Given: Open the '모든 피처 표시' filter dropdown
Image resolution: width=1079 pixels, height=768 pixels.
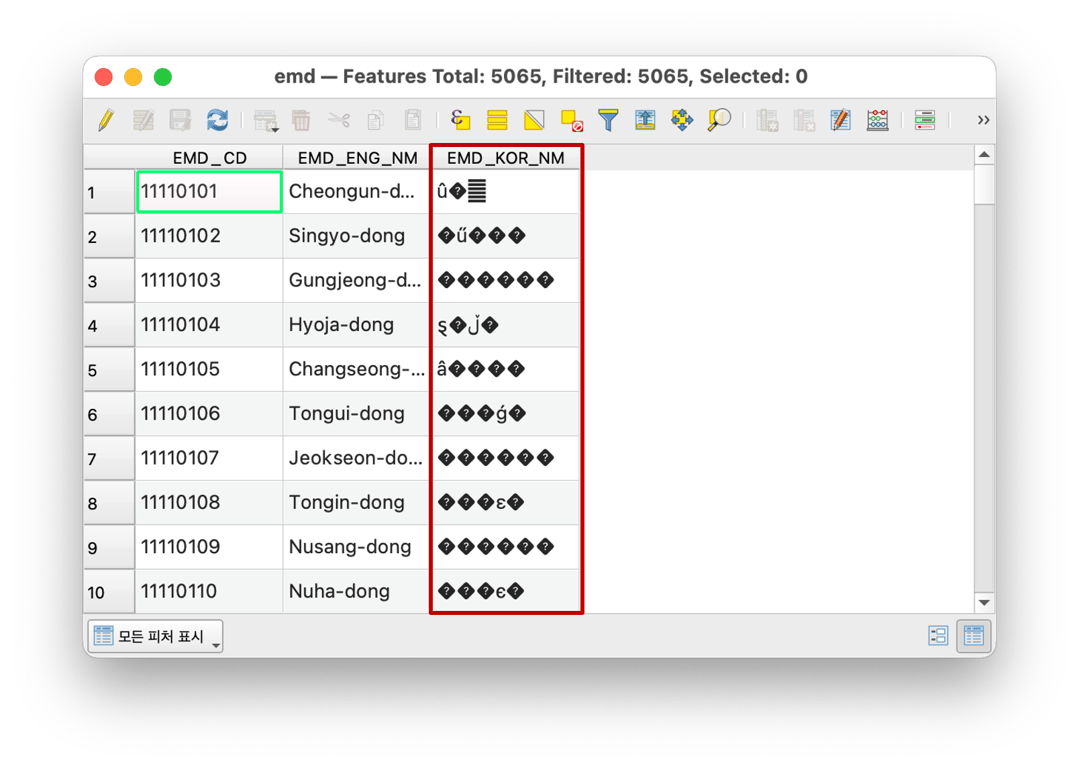Looking at the screenshot, I should 156,636.
